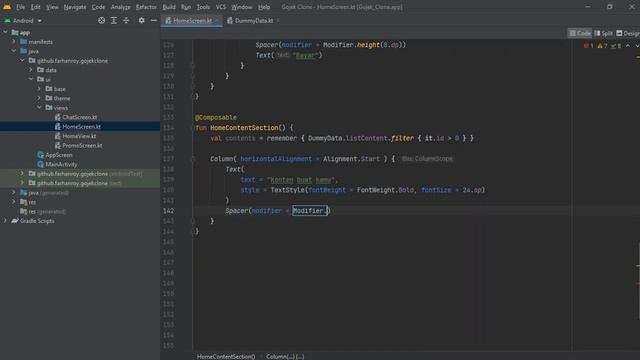The image size is (640, 360).
Task: Collapse the ui package
Action: pos(31,79)
